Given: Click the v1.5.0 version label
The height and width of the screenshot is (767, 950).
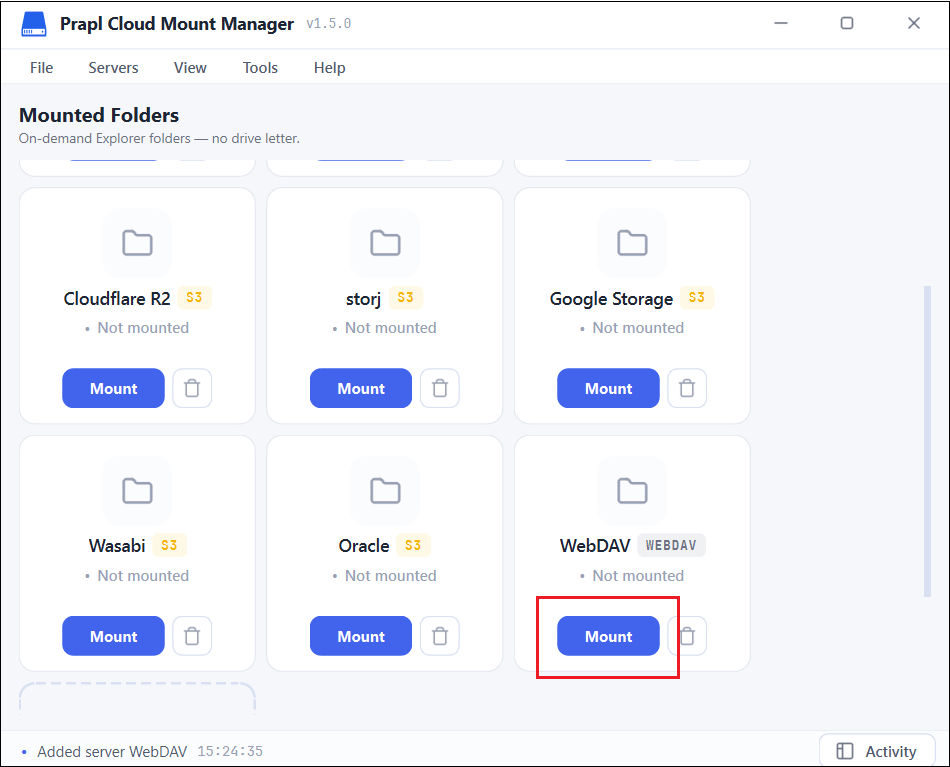Looking at the screenshot, I should tap(328, 24).
